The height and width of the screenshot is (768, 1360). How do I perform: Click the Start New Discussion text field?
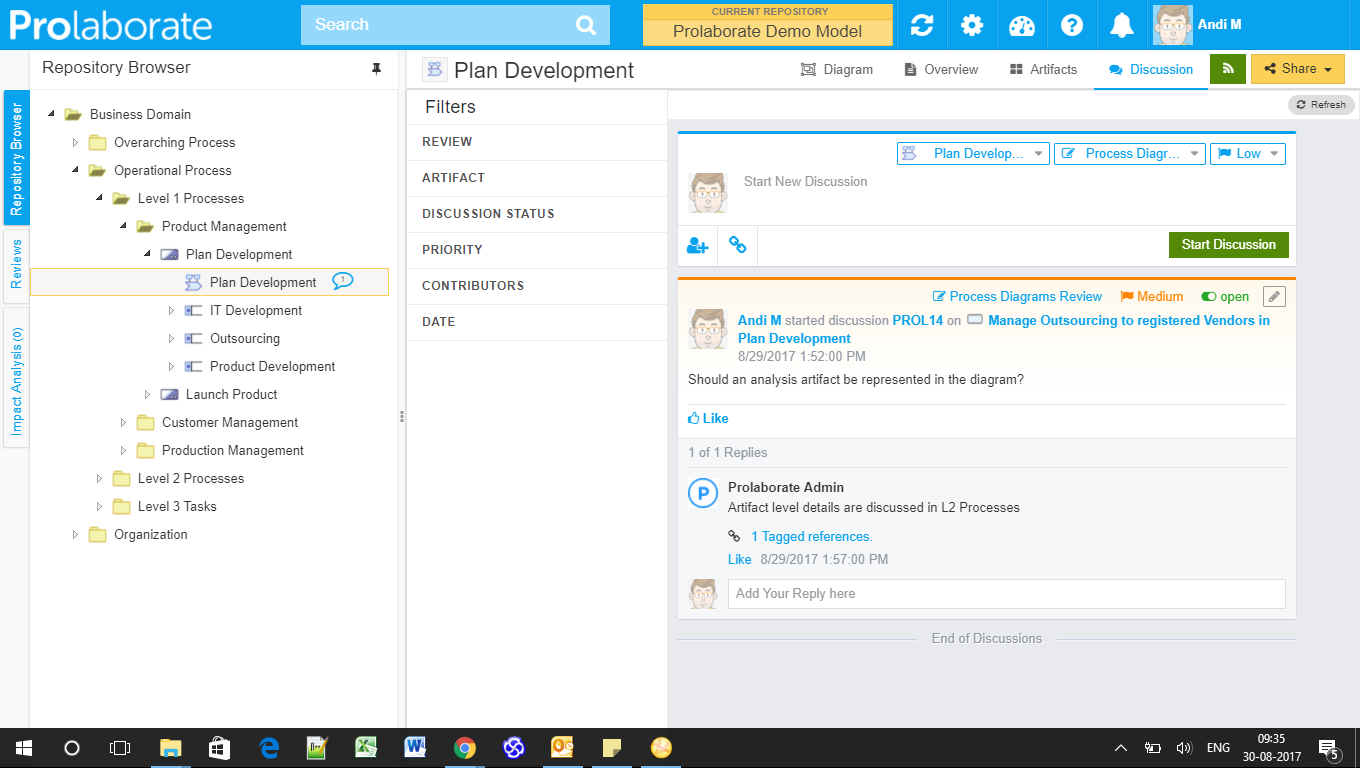click(x=1012, y=182)
